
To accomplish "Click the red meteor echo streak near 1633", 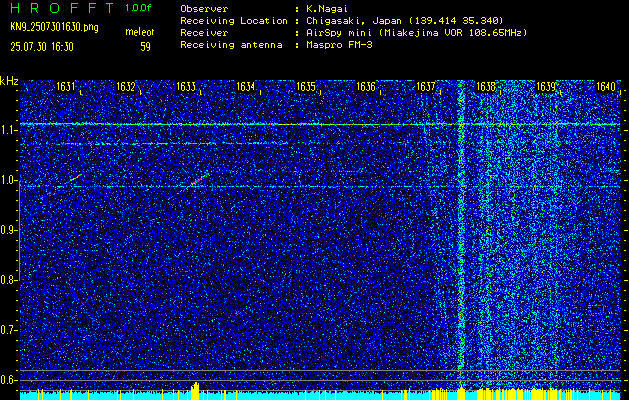I will tap(198, 181).
